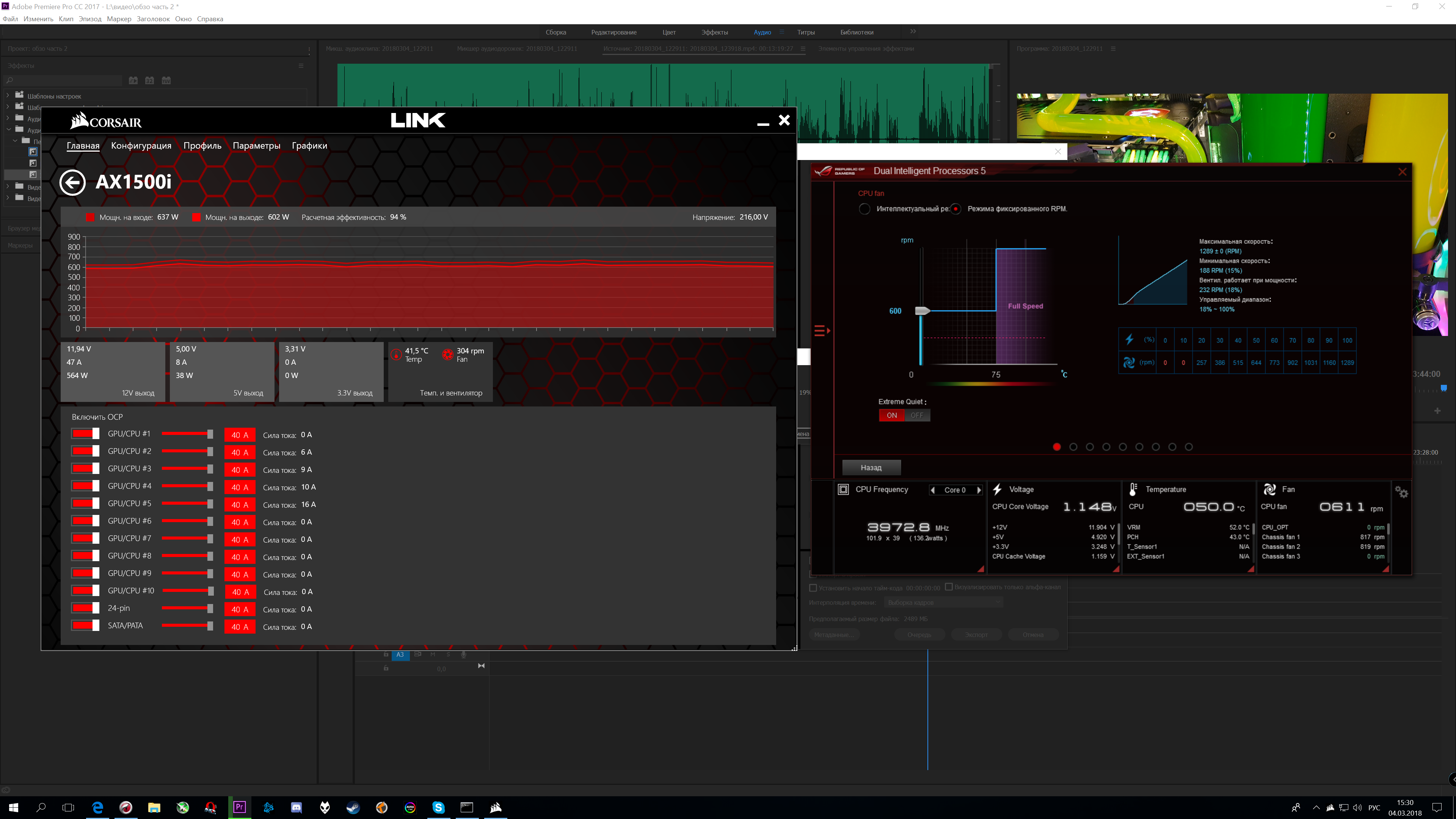Image resolution: width=1456 pixels, height=819 pixels.
Task: Click the Экспорт button
Action: [x=976, y=635]
